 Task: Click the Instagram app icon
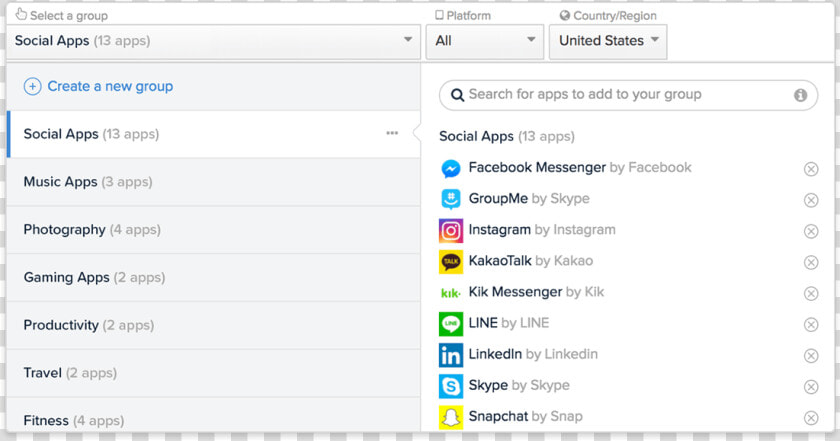point(451,230)
